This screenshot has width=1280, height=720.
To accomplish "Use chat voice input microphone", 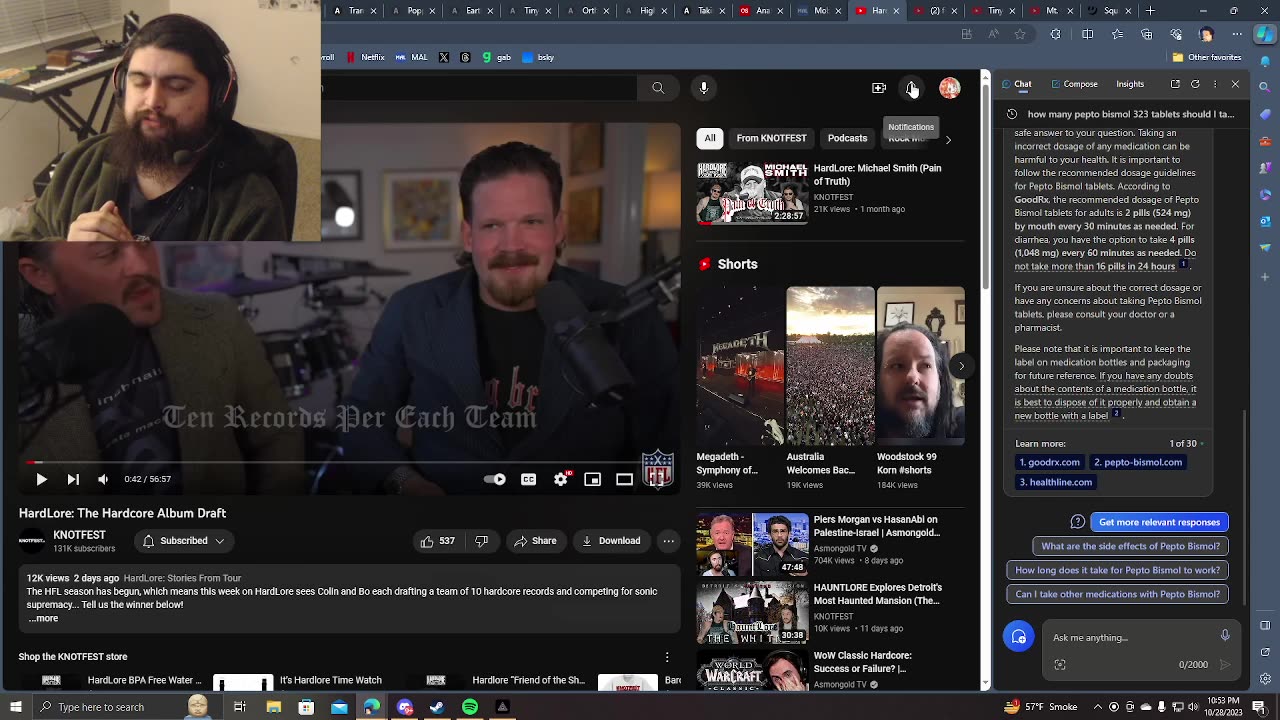I will (x=1225, y=636).
